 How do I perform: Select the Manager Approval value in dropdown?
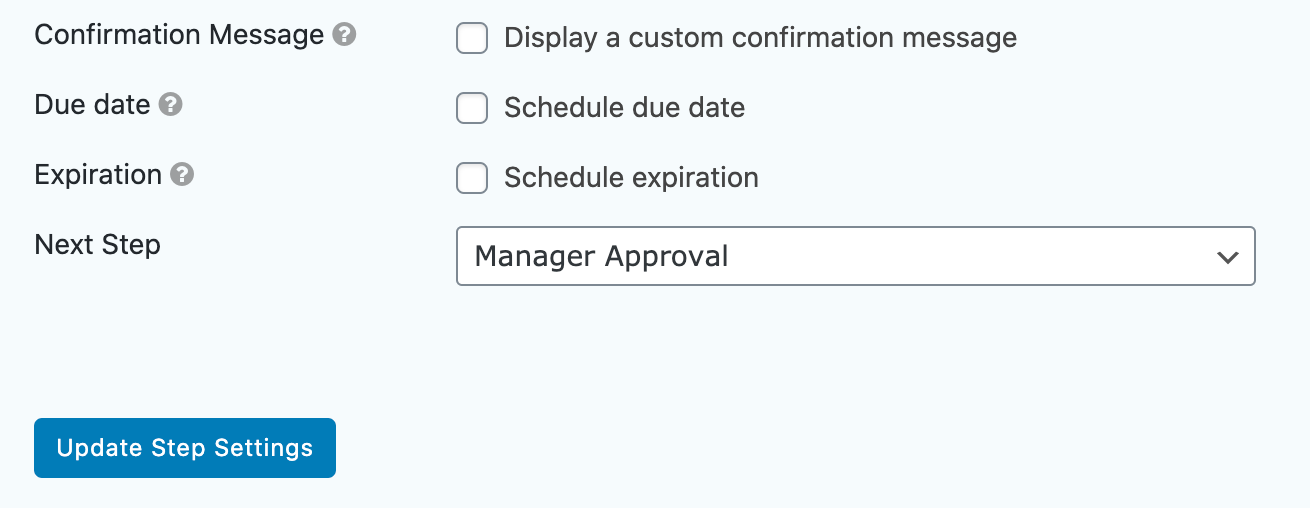click(x=601, y=257)
